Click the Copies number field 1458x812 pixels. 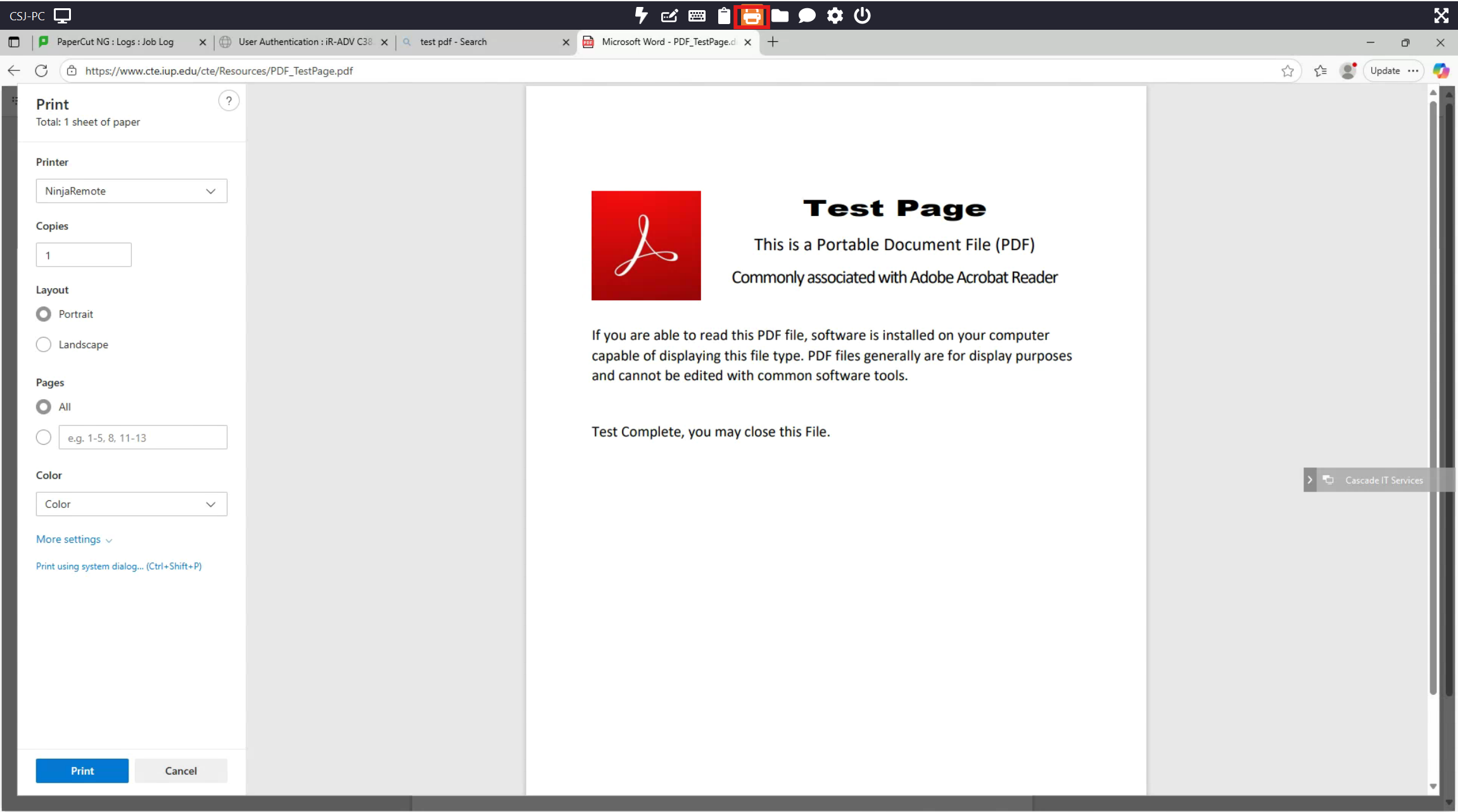(x=84, y=255)
